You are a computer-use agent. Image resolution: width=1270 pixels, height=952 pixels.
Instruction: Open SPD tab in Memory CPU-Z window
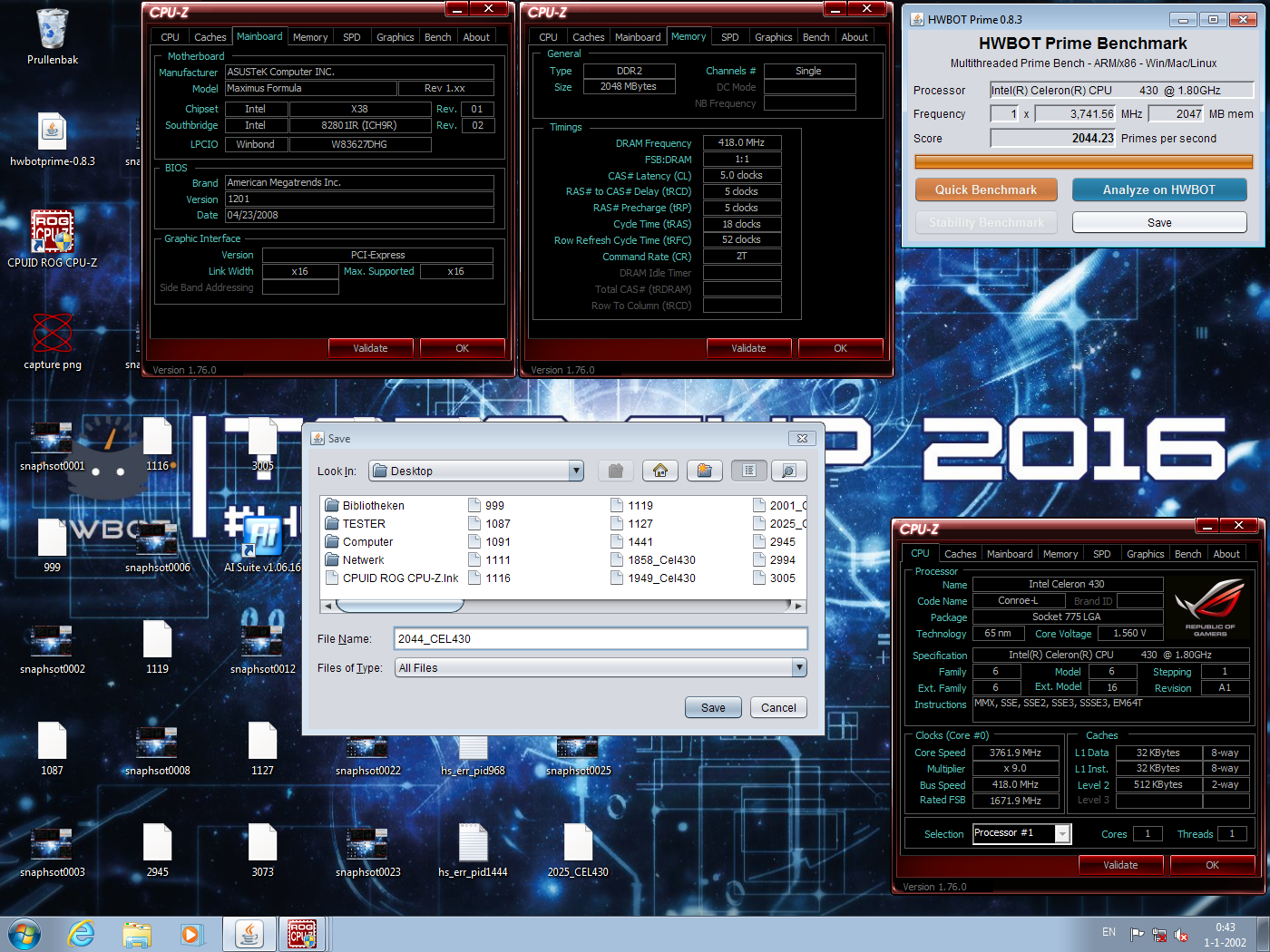coord(730,37)
